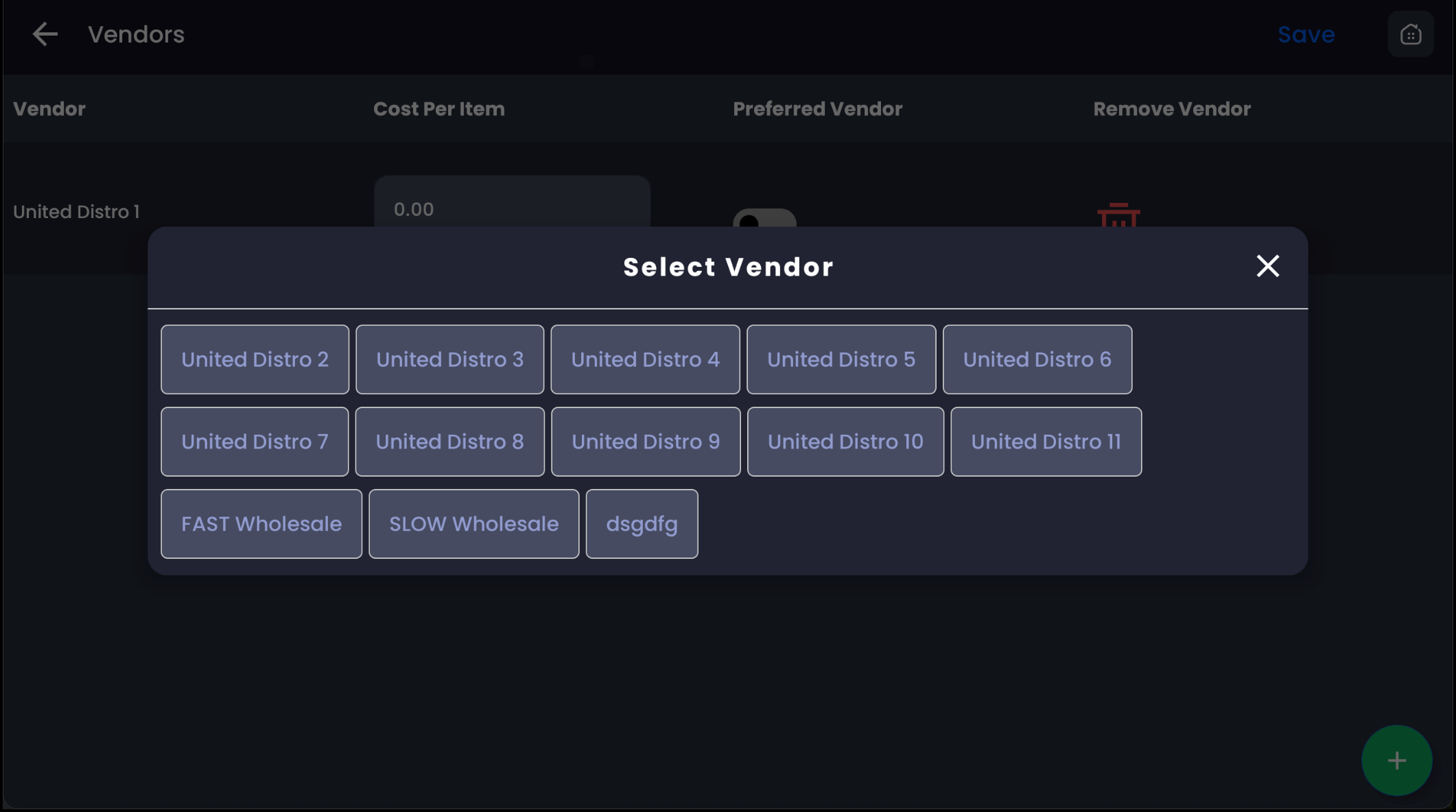Close the Select Vendor dialog

tap(1267, 266)
